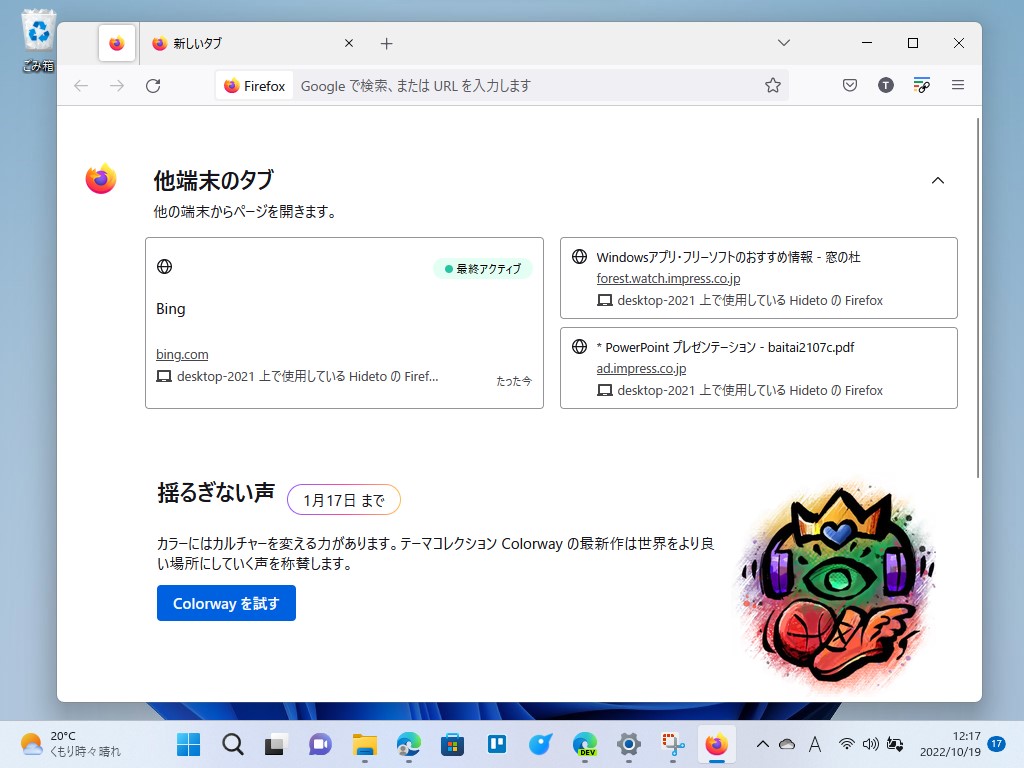Open the tab list dropdown chevron
Screen dimensions: 1024x768
(783, 43)
